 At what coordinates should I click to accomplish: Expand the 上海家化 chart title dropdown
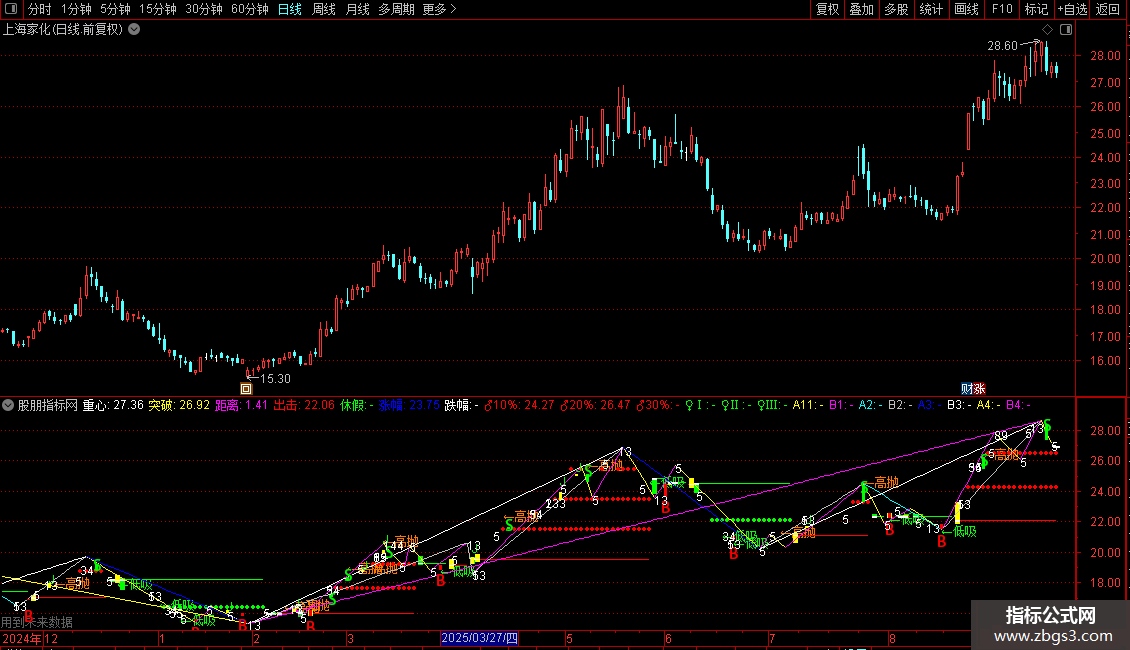click(x=134, y=30)
